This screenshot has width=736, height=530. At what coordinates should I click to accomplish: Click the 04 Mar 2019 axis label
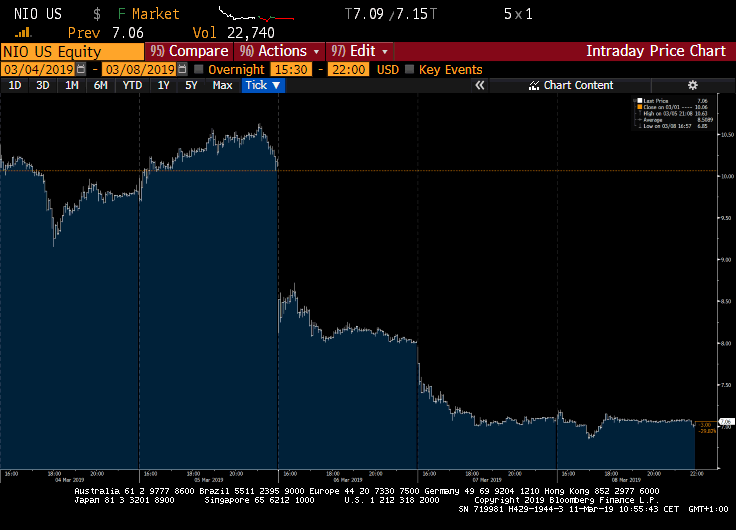point(69,480)
